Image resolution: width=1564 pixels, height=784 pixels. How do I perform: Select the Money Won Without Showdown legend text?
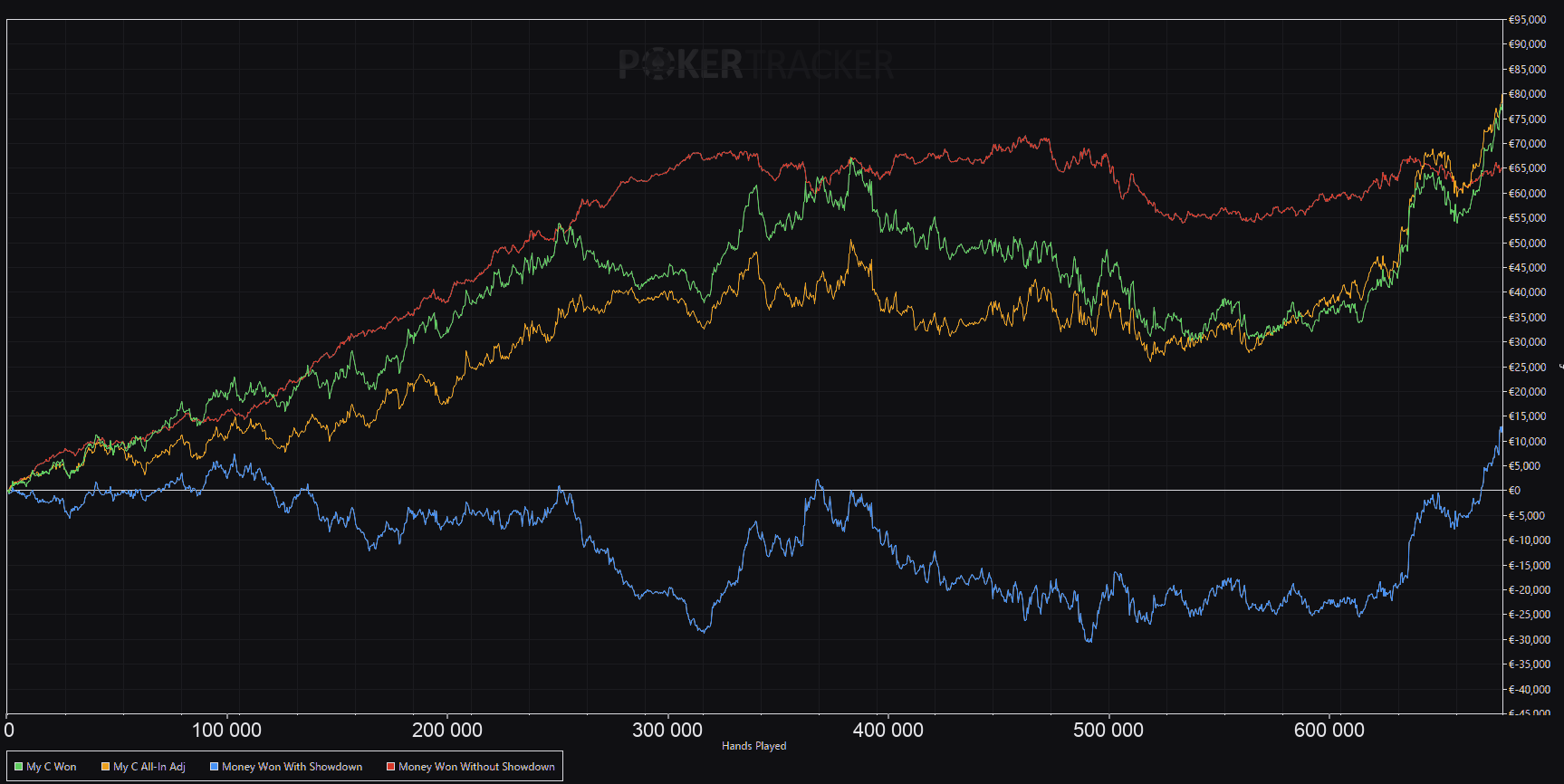click(476, 767)
